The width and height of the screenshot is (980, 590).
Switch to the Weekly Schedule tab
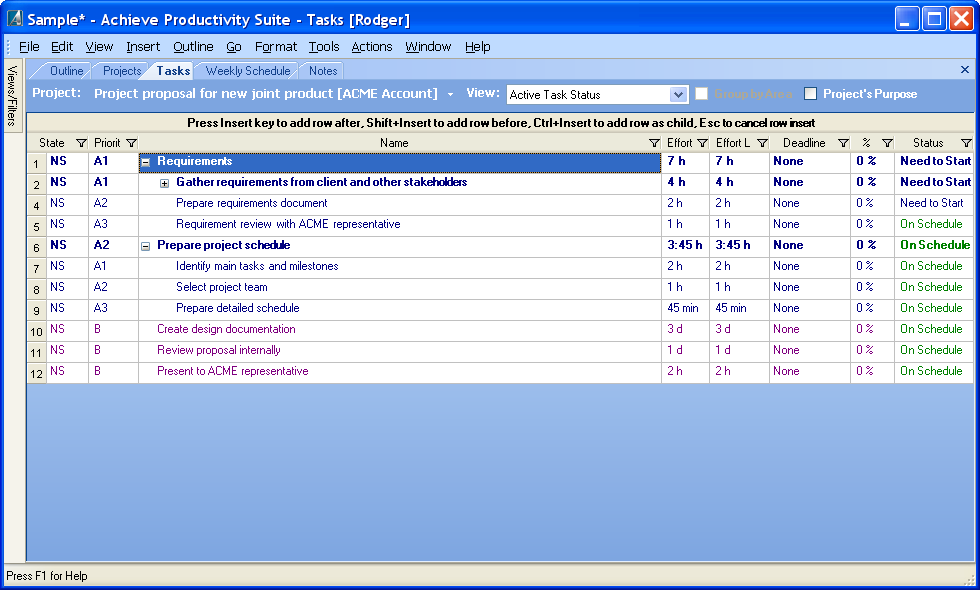(x=248, y=71)
